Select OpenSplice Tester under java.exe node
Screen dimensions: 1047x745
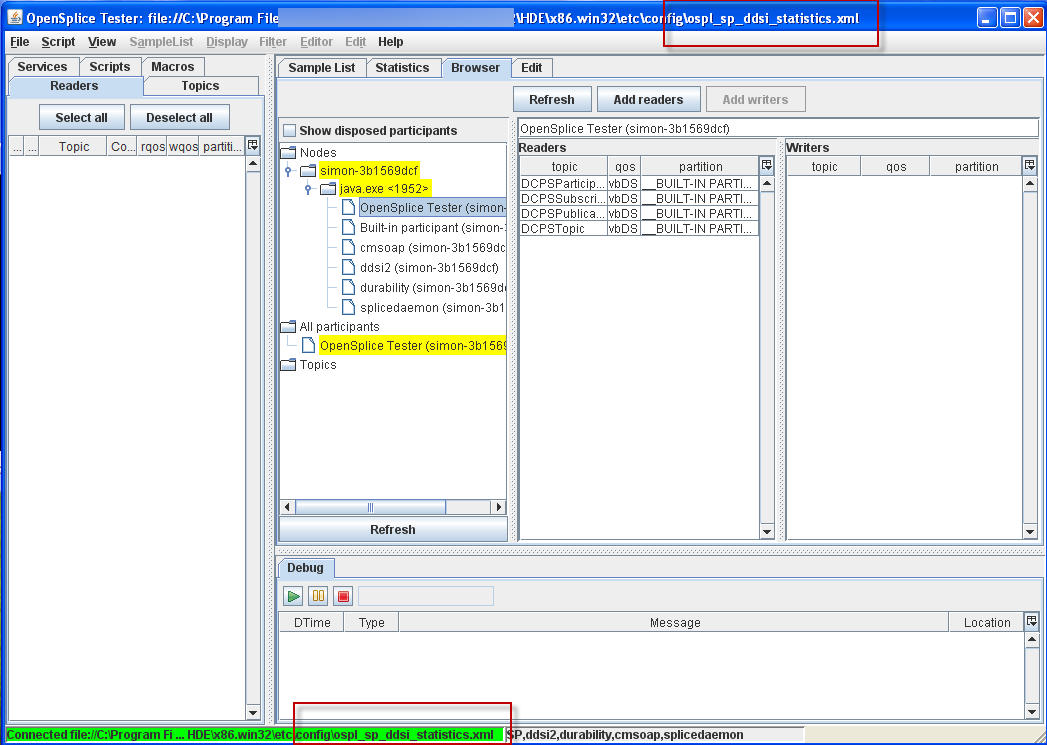(432, 208)
